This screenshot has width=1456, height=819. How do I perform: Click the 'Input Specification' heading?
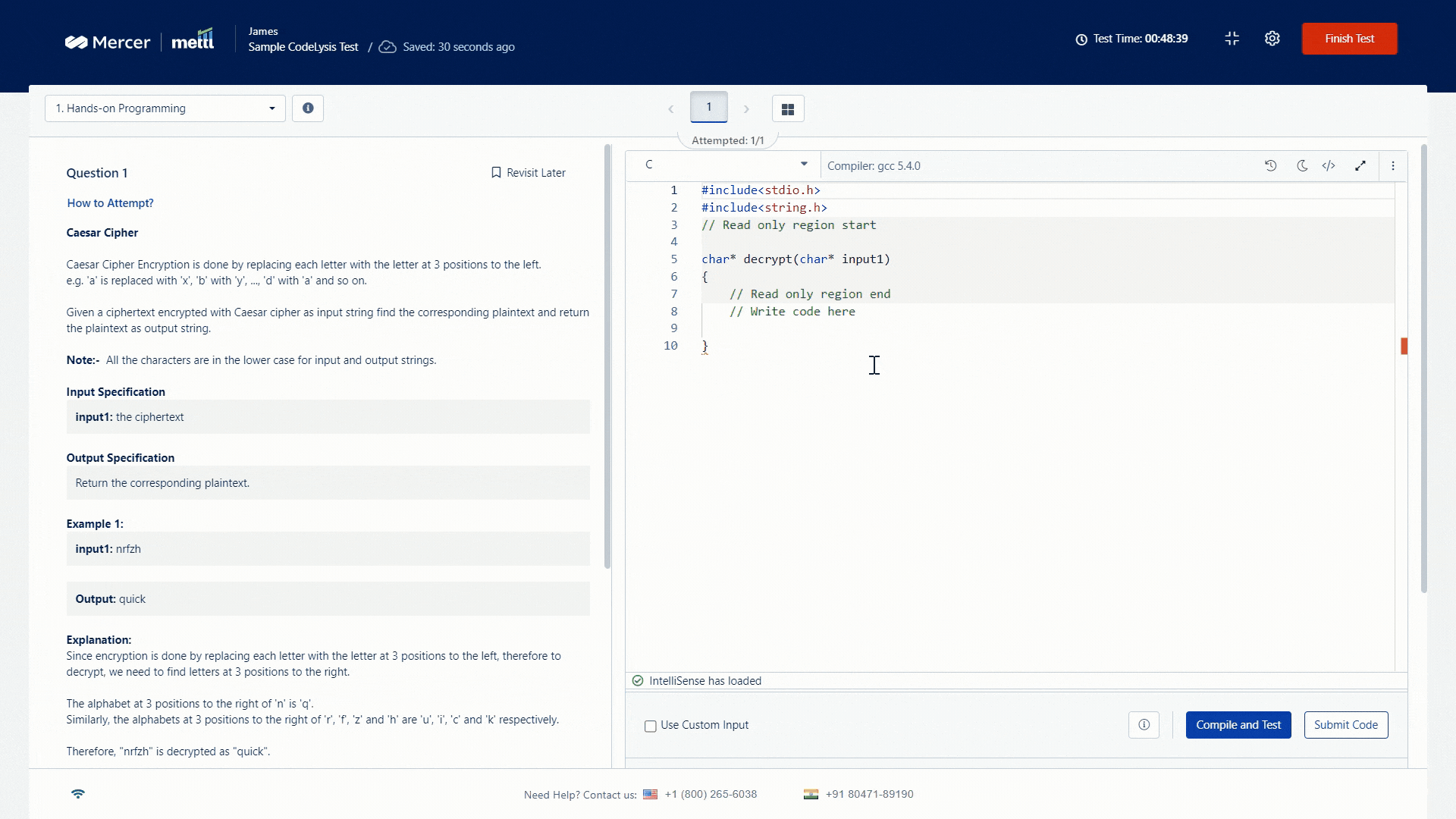(116, 392)
